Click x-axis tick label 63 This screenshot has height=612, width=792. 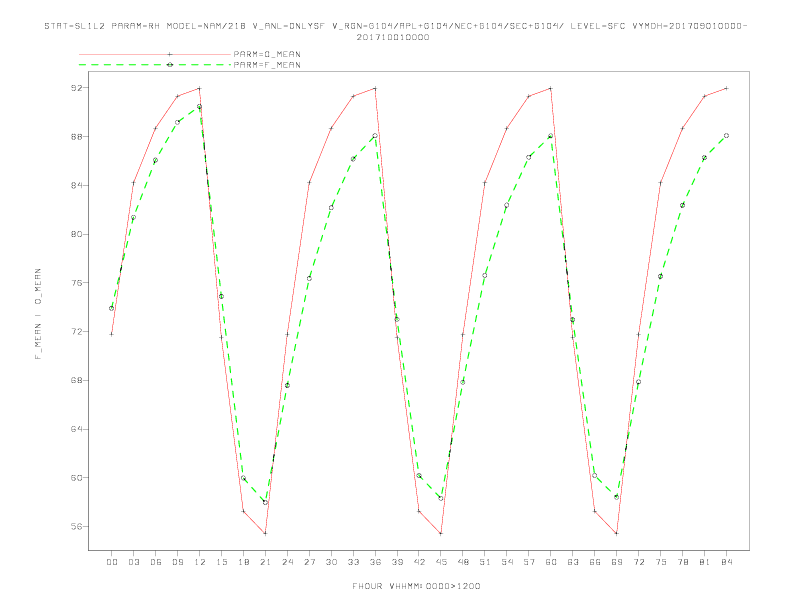(573, 562)
